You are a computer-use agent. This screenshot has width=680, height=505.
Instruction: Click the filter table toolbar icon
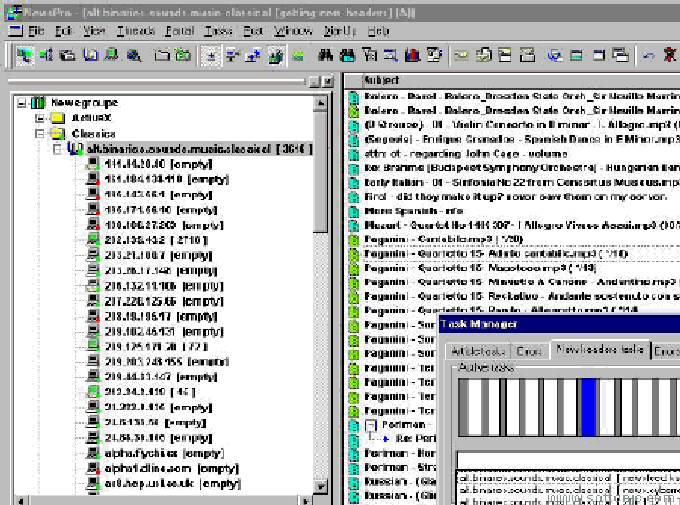(369, 56)
